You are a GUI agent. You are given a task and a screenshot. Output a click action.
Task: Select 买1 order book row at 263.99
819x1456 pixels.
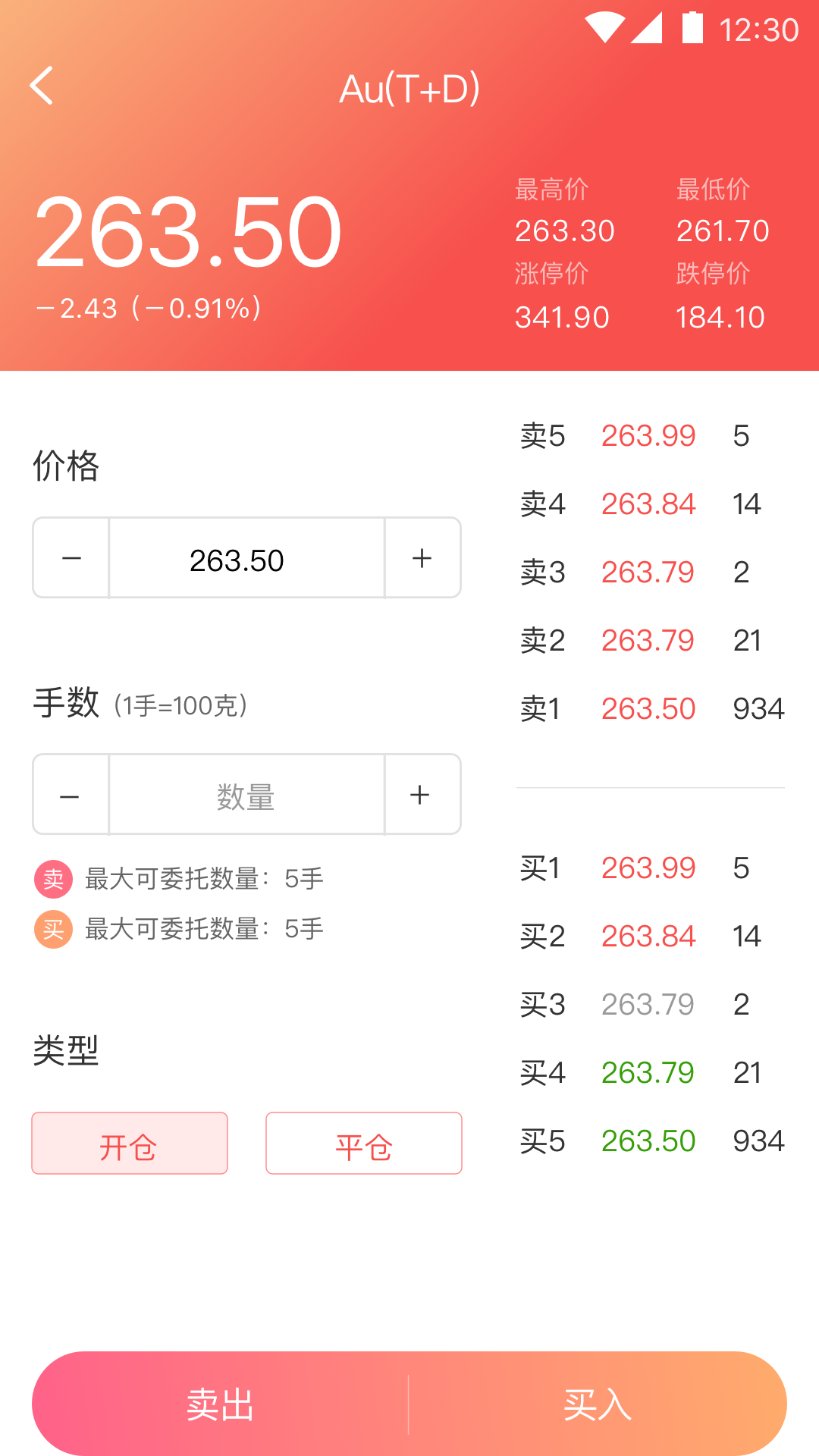[651, 868]
